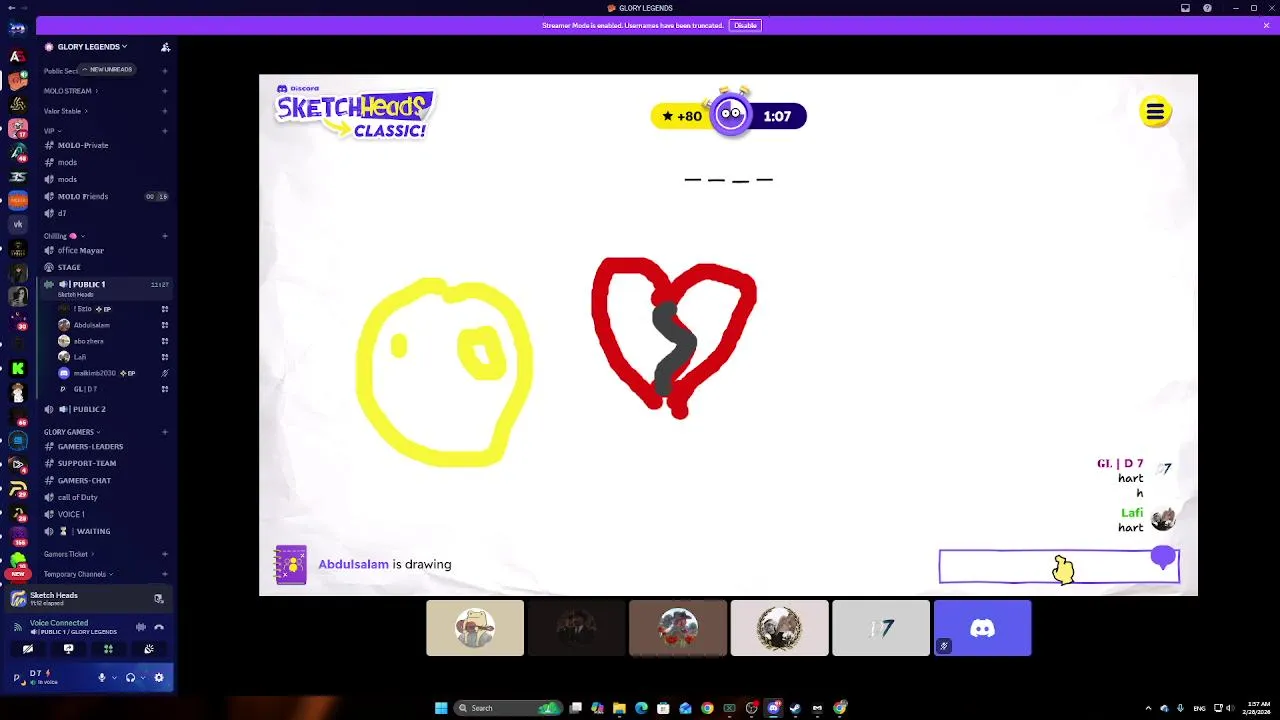Image resolution: width=1280 pixels, height=720 pixels.
Task: Open microphone input options arrow
Action: (x=113, y=678)
